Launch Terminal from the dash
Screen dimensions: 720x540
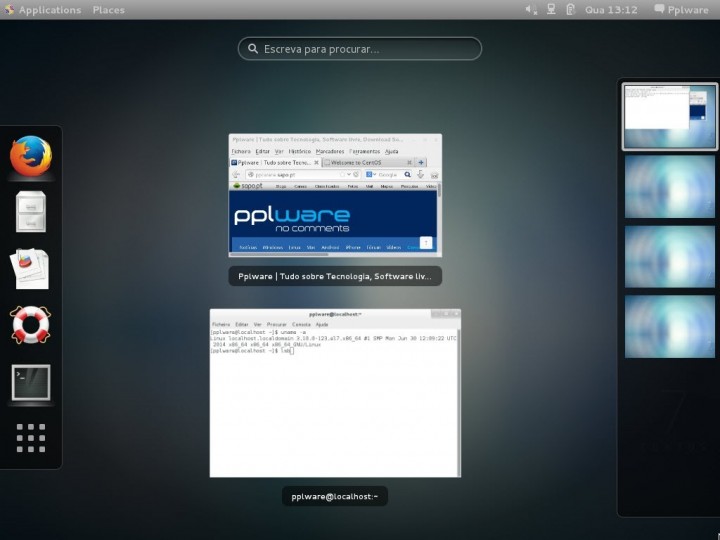click(x=31, y=383)
